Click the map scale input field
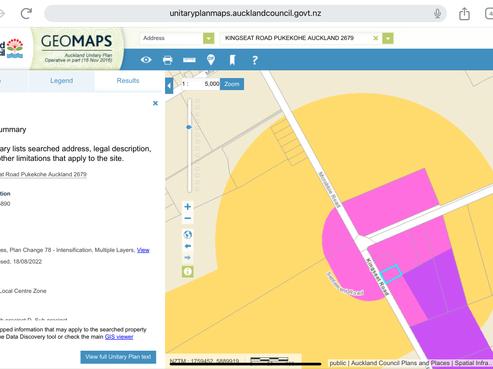 [204, 84]
